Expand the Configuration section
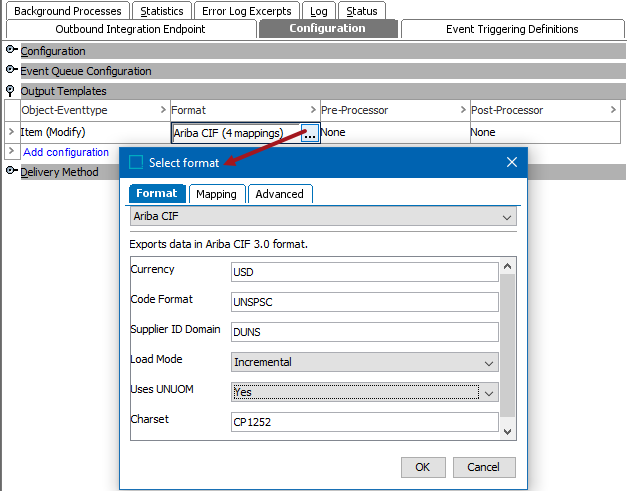627x491 pixels. pos(12,51)
